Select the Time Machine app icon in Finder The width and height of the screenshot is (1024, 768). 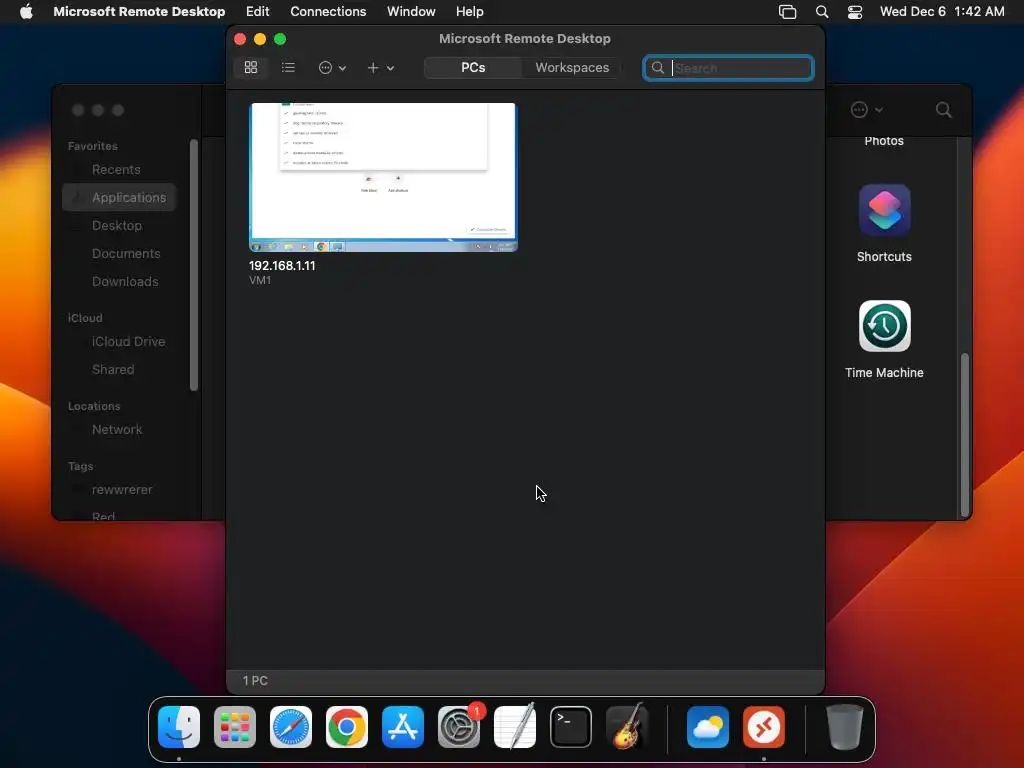[x=884, y=326]
